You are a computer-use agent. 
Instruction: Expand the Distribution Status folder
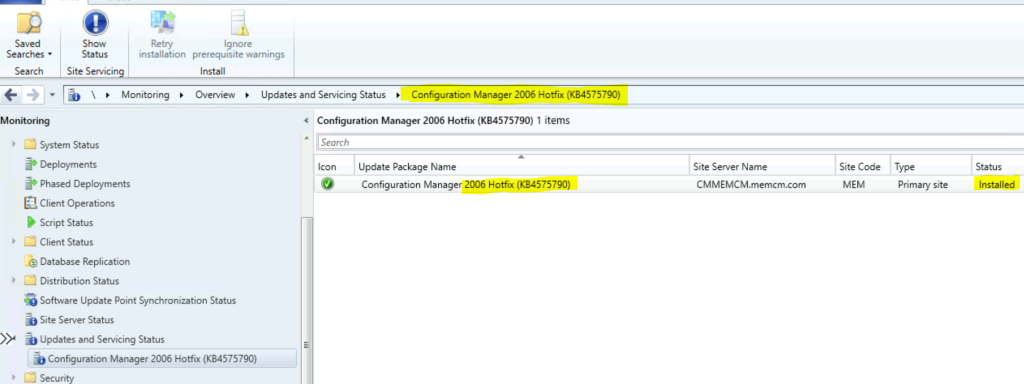14,281
